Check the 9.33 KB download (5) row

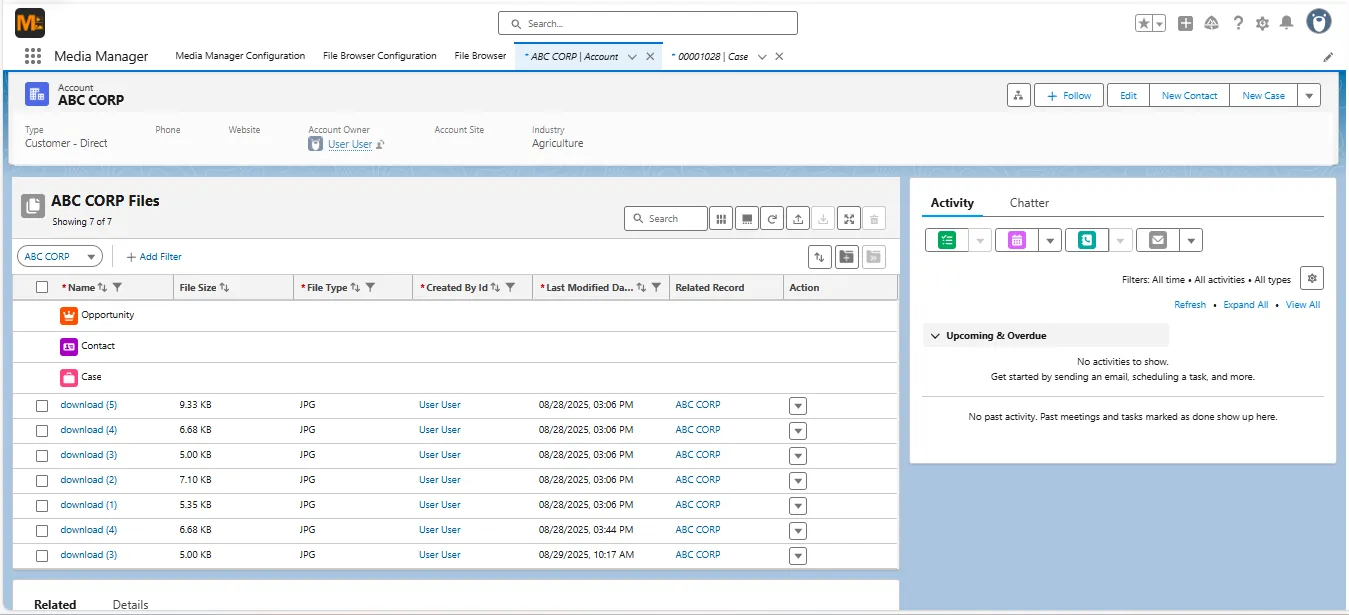pyautogui.click(x=42, y=406)
